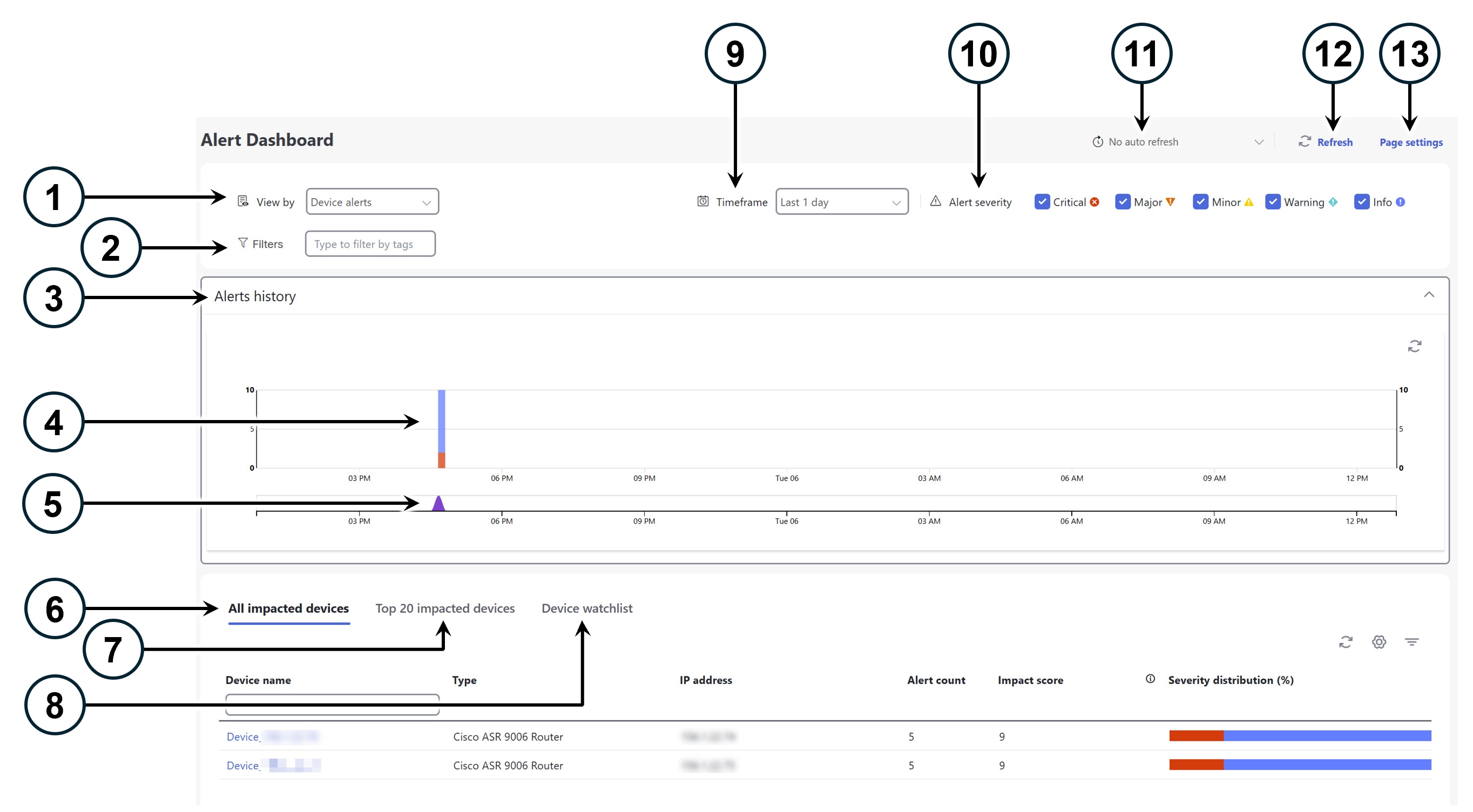Image resolution: width=1473 pixels, height=812 pixels.
Task: Open the Last 1 day timeframe dropdown
Action: [x=842, y=202]
